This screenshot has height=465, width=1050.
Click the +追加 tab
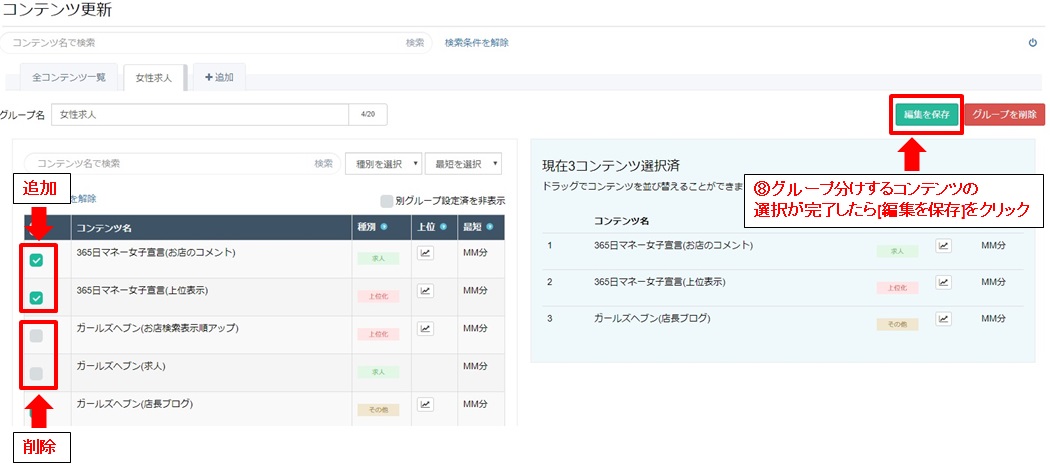pos(219,78)
